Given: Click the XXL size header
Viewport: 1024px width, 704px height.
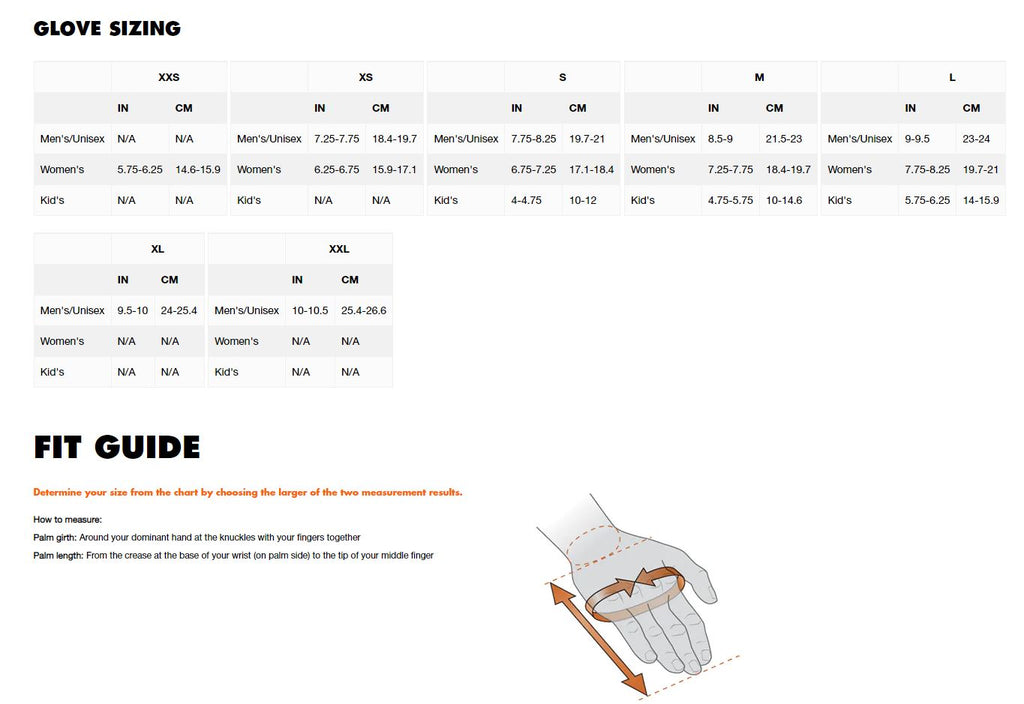Looking at the screenshot, I should pyautogui.click(x=339, y=249).
